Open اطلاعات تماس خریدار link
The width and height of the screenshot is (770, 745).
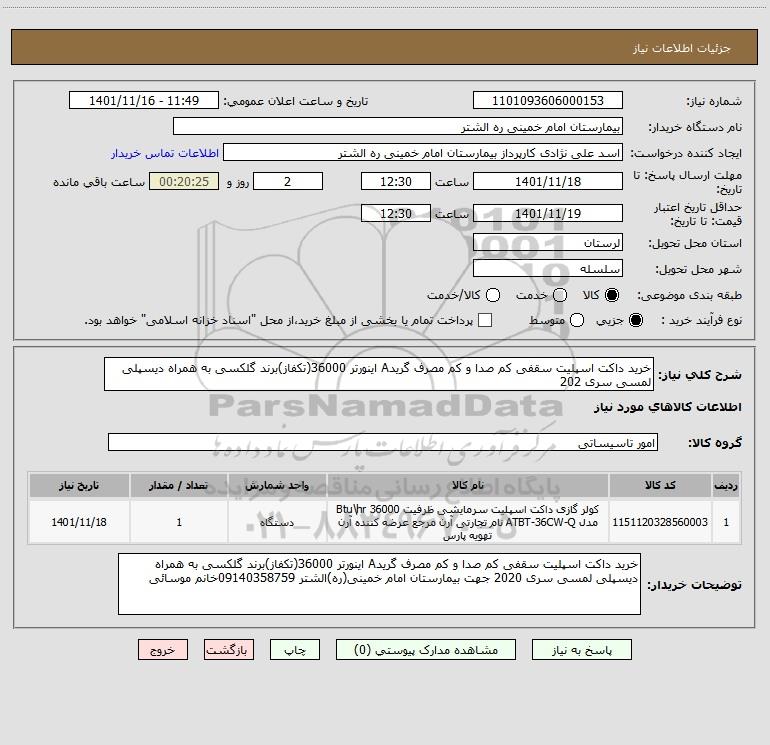pos(165,153)
